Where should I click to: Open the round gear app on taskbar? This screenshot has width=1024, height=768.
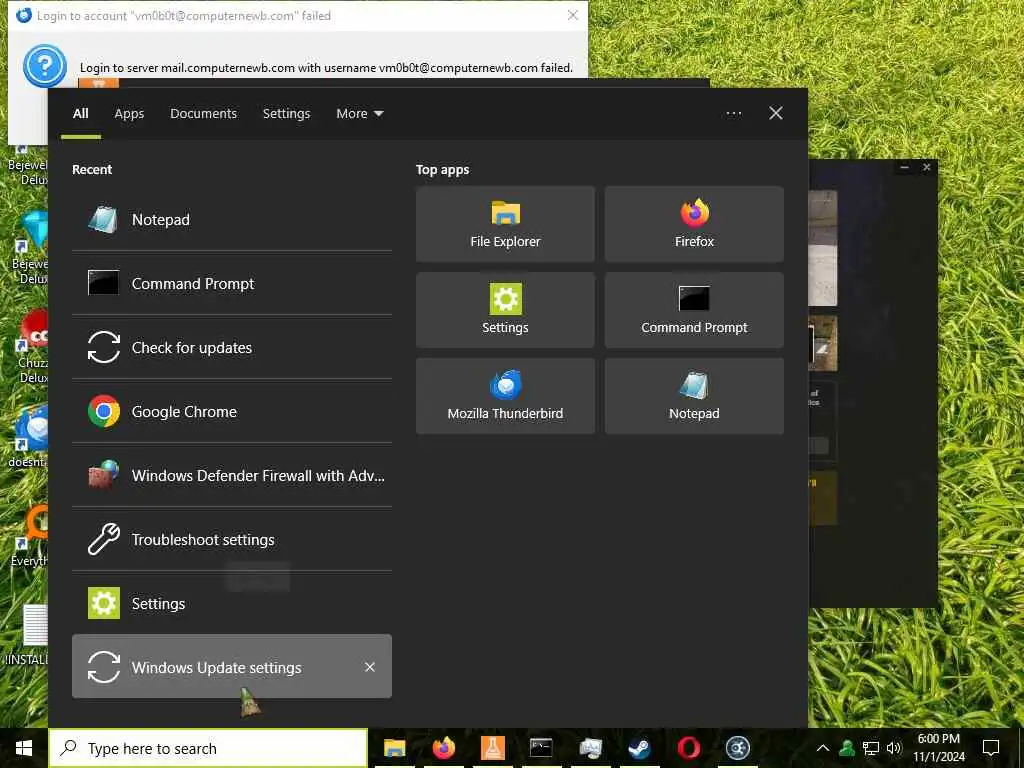point(737,748)
